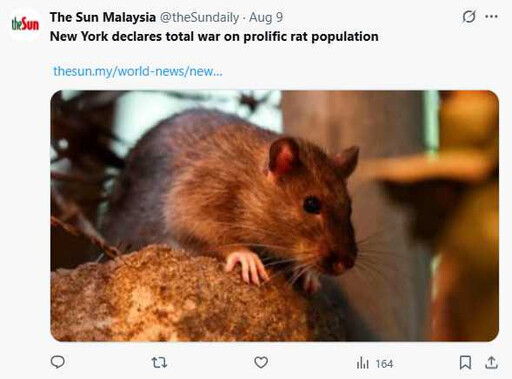The image size is (512, 379).
Task: Open the rat photo preview image
Action: click(x=275, y=216)
